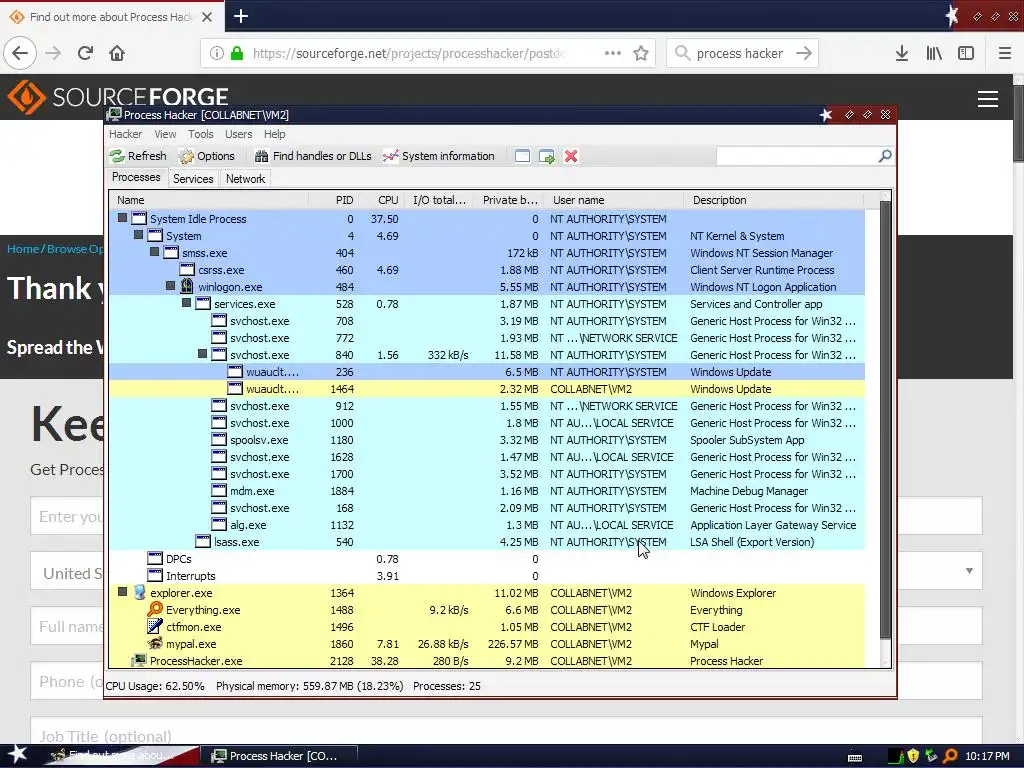Select the winlogon.exe process icon
The image size is (1024, 768).
click(187, 287)
